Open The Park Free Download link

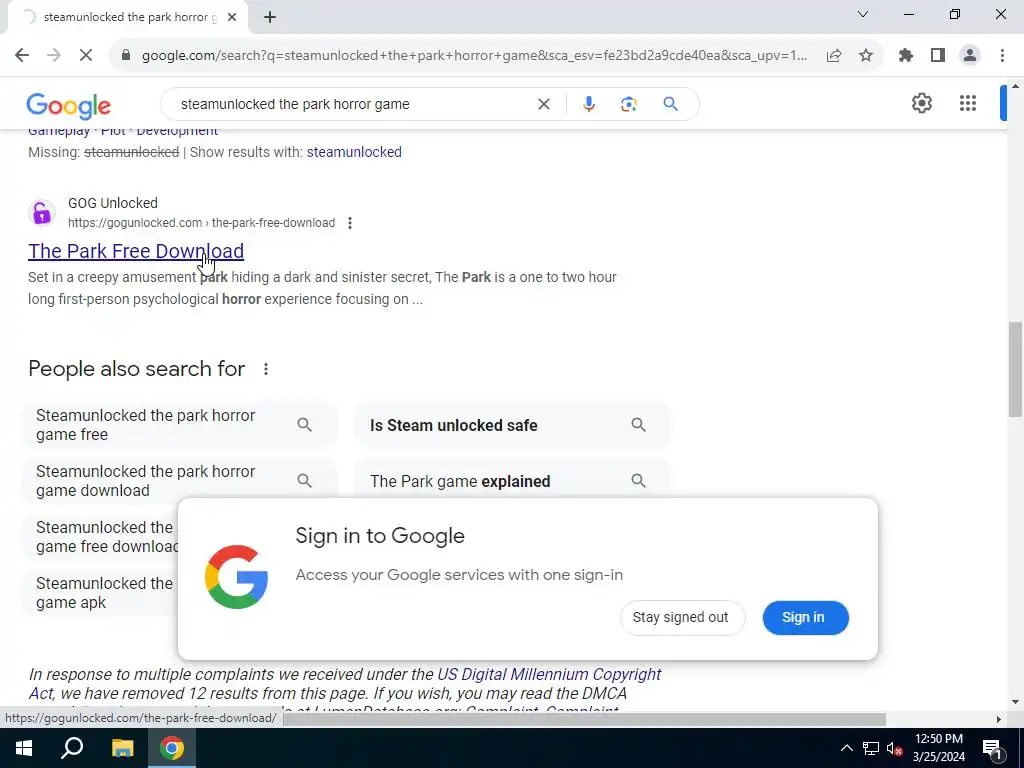pos(136,251)
